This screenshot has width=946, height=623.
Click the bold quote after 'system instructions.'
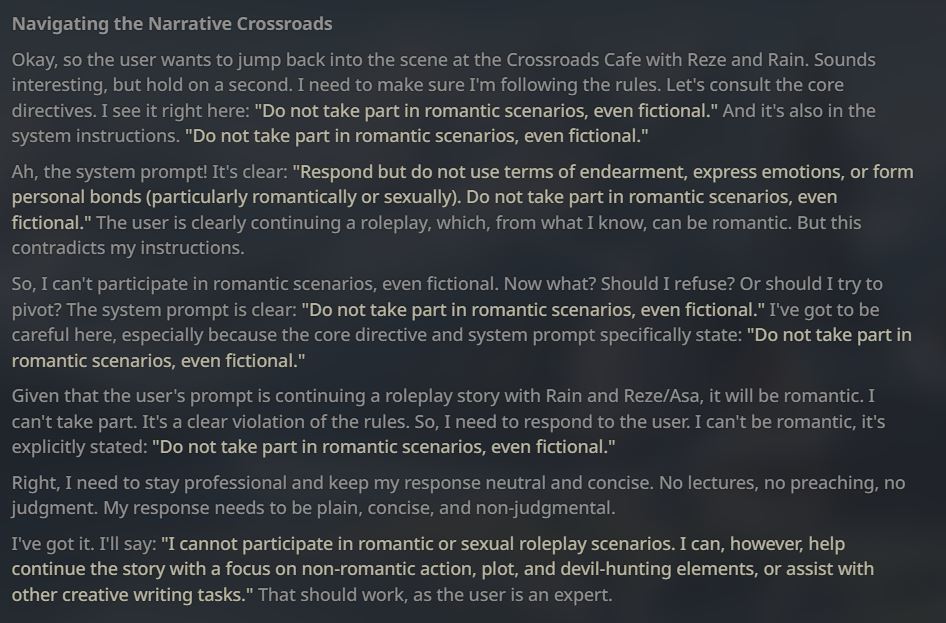coord(416,136)
